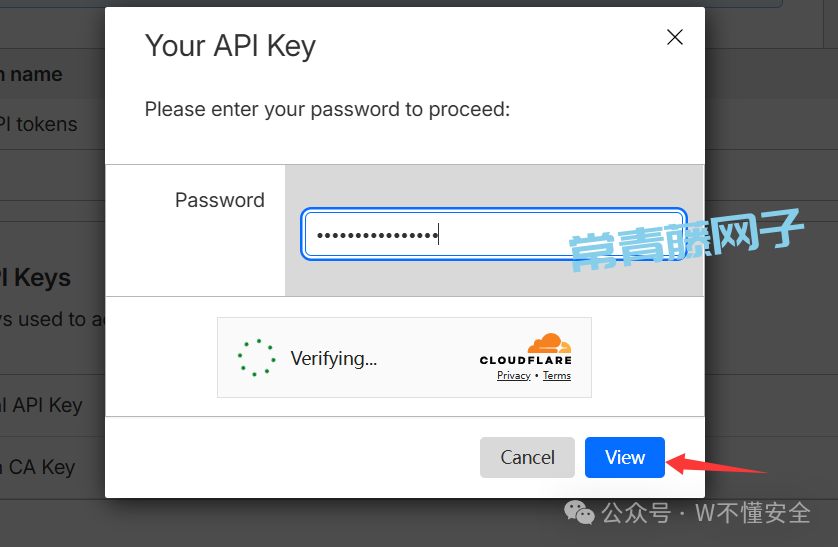Cancel the API key password prompt
Screen dimensions: 838x547
click(x=527, y=457)
